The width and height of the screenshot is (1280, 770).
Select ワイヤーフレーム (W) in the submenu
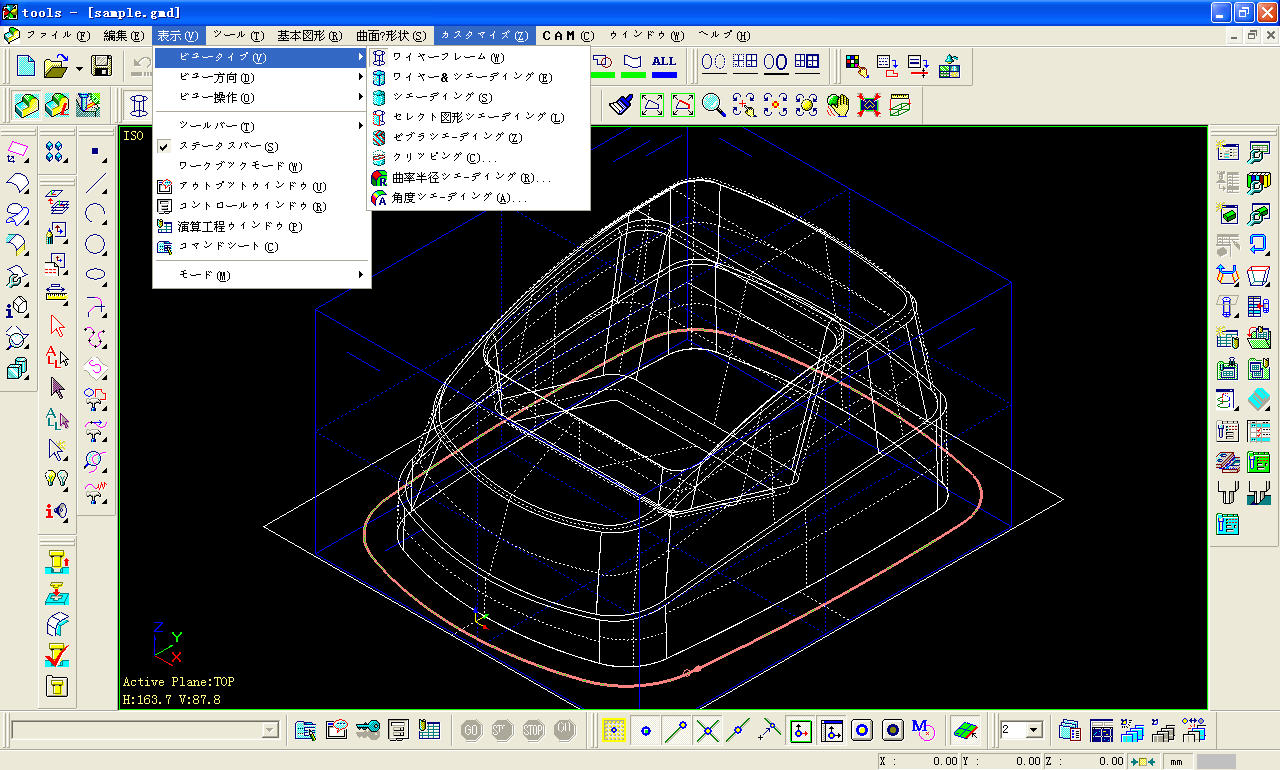click(x=479, y=57)
